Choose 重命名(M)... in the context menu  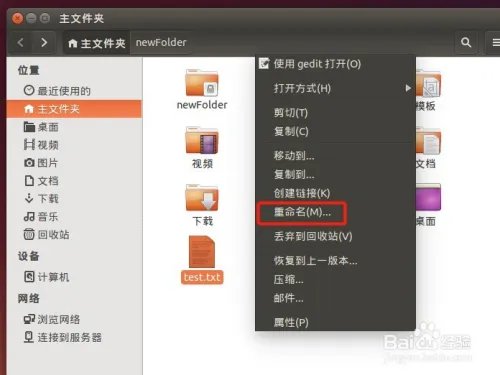[335, 212]
